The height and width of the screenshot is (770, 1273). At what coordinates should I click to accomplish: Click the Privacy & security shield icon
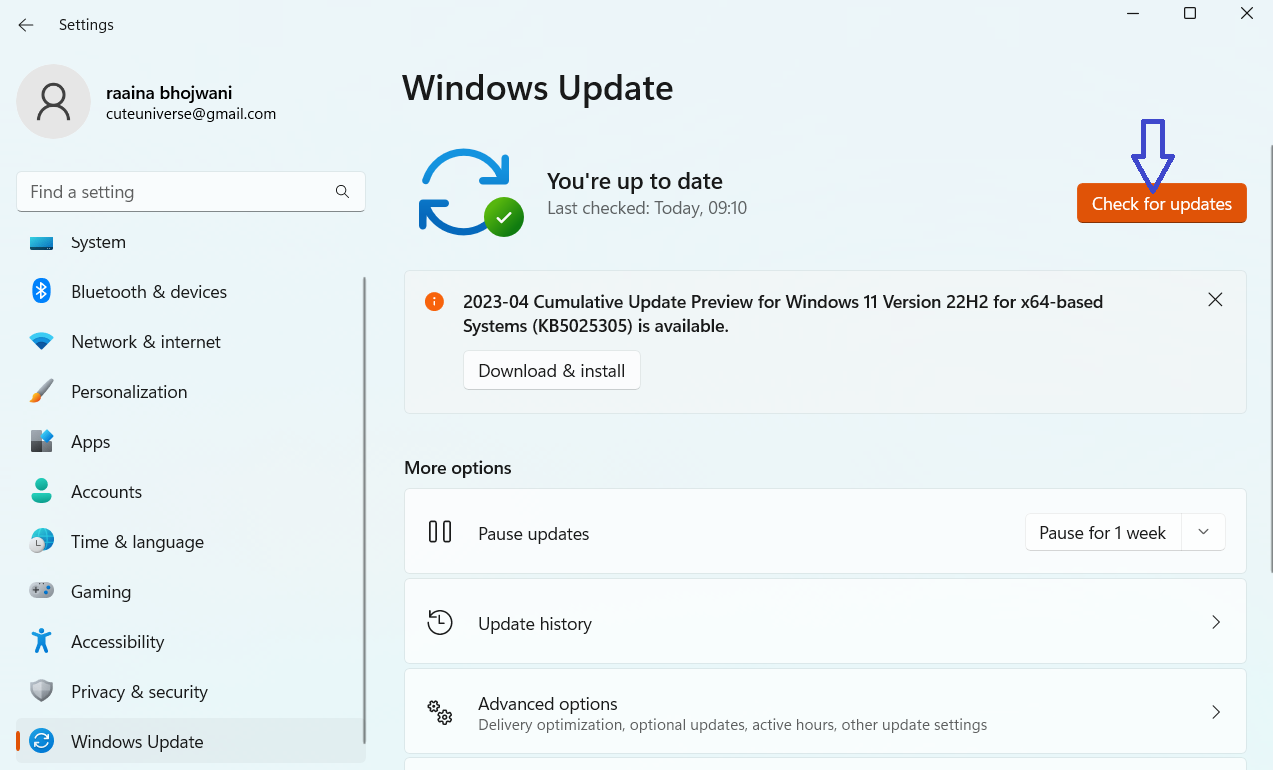41,691
